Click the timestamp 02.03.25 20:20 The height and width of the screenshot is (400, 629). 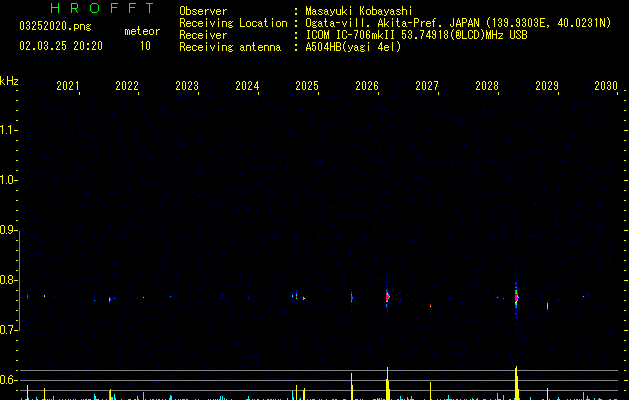61,46
